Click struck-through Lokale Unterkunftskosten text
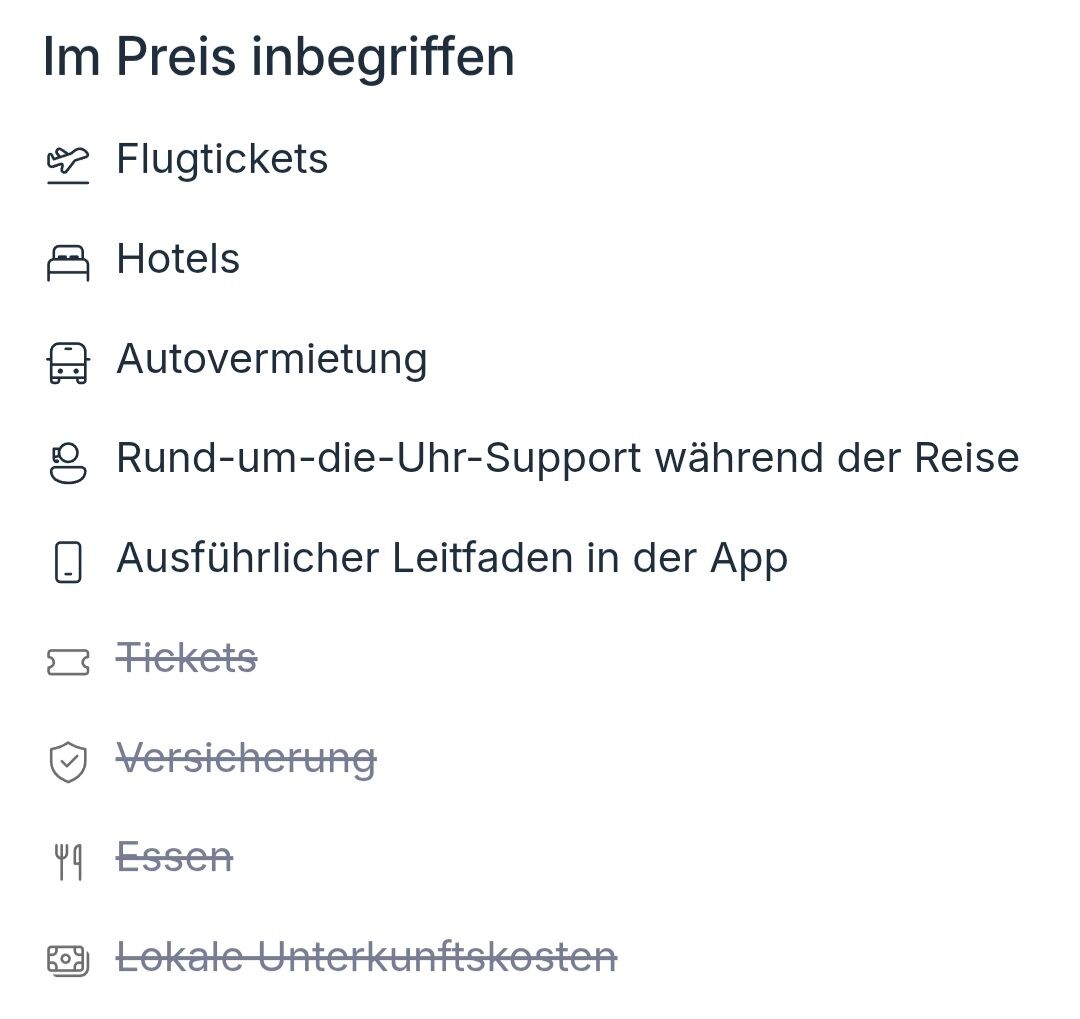 [366, 957]
